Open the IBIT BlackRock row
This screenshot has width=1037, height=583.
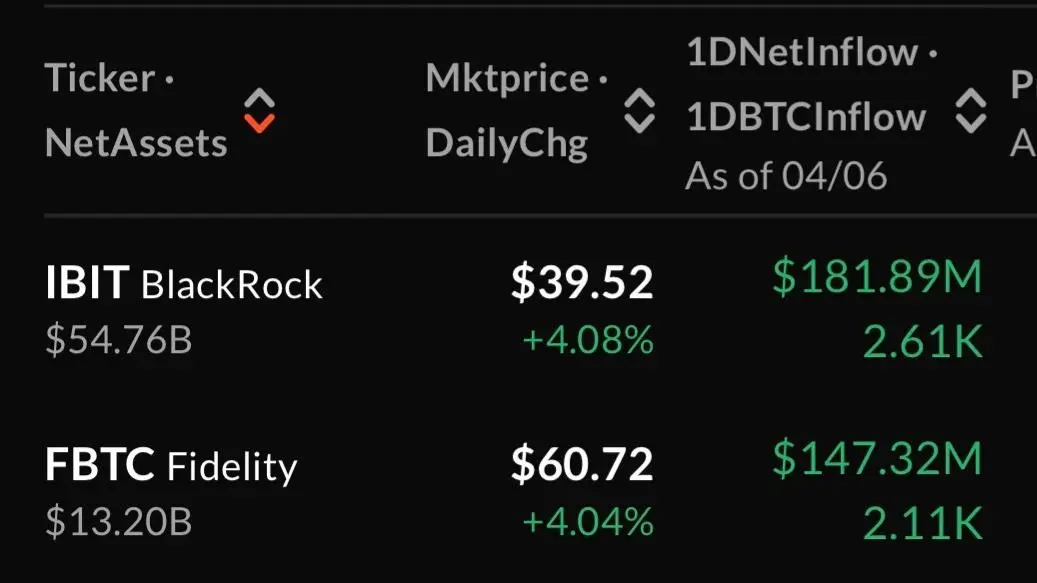tap(515, 309)
